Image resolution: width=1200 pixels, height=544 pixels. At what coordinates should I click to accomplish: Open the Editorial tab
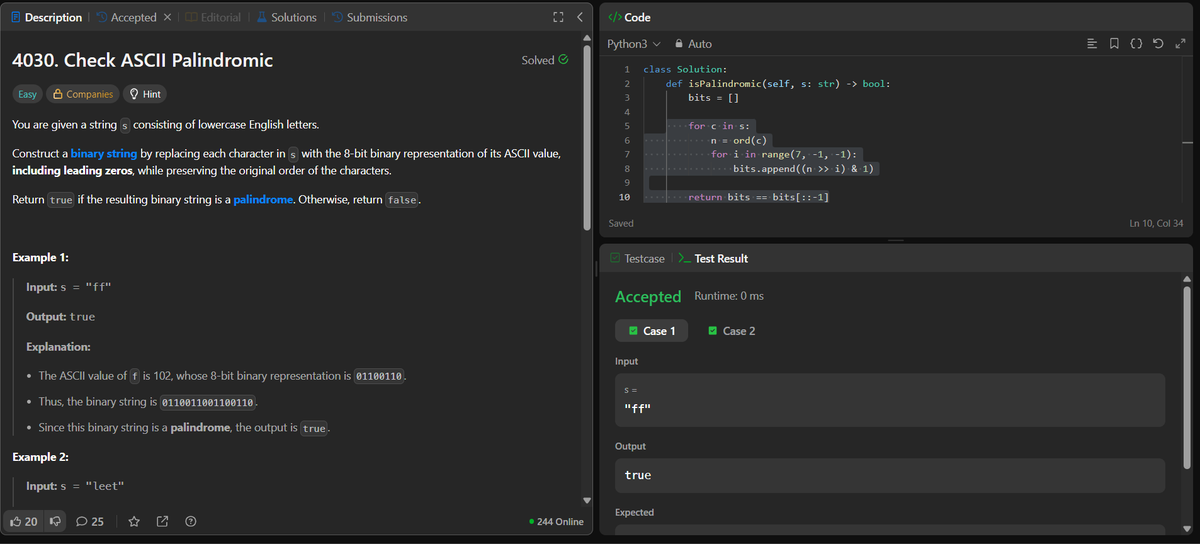click(x=212, y=17)
